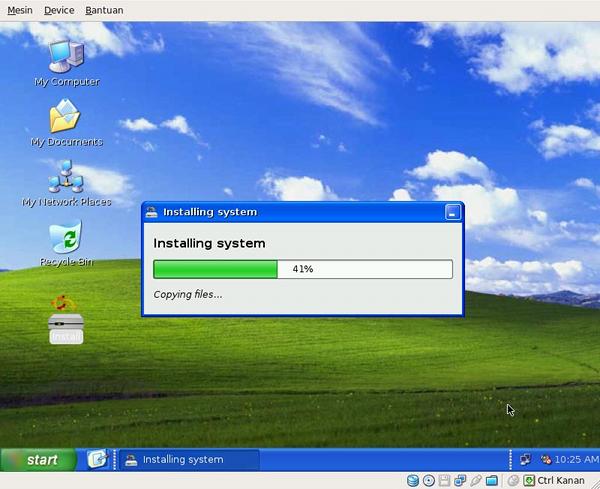The height and width of the screenshot is (489, 600).
Task: Minimize the Installing system dialog
Action: 453,212
